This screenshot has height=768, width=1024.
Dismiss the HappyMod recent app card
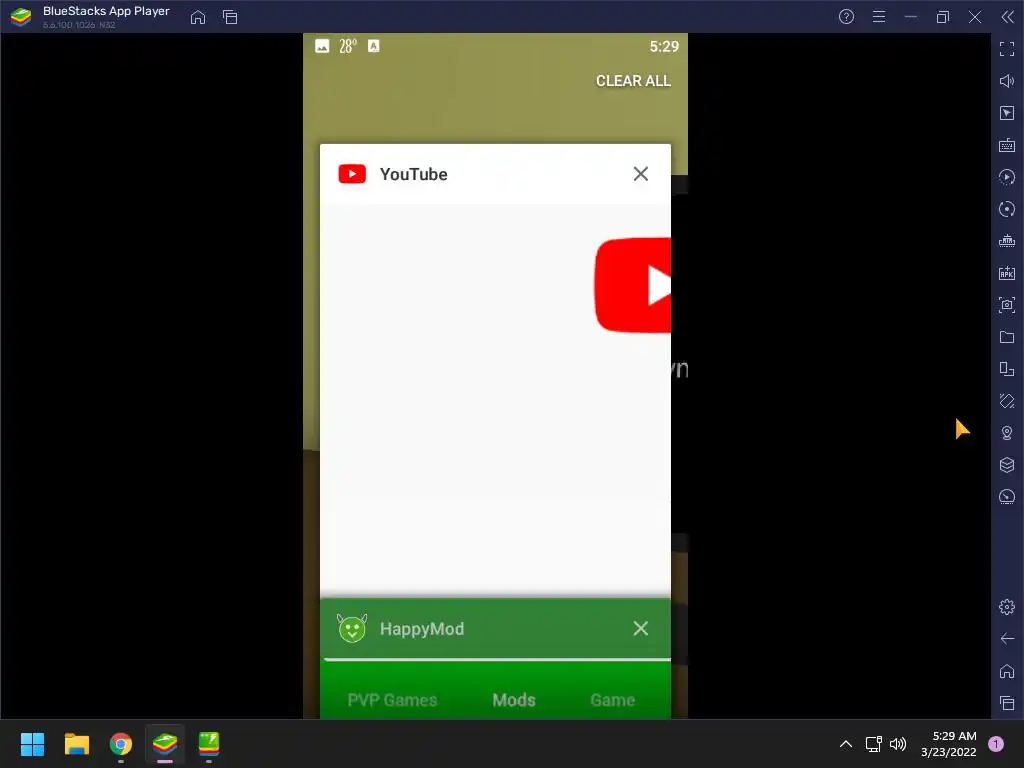(641, 628)
